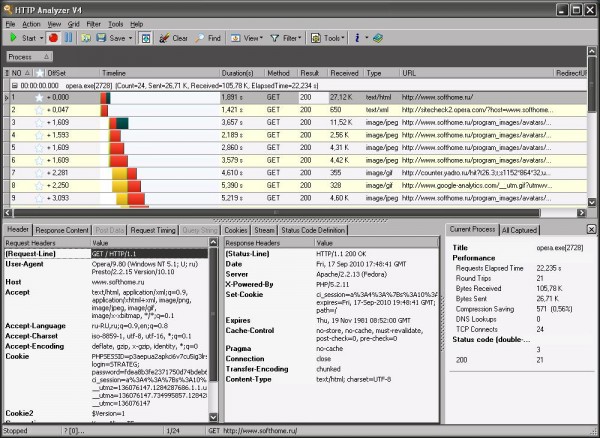Click Clear to wipe captured sessions
This screenshot has height=438, width=600.
(x=173, y=38)
